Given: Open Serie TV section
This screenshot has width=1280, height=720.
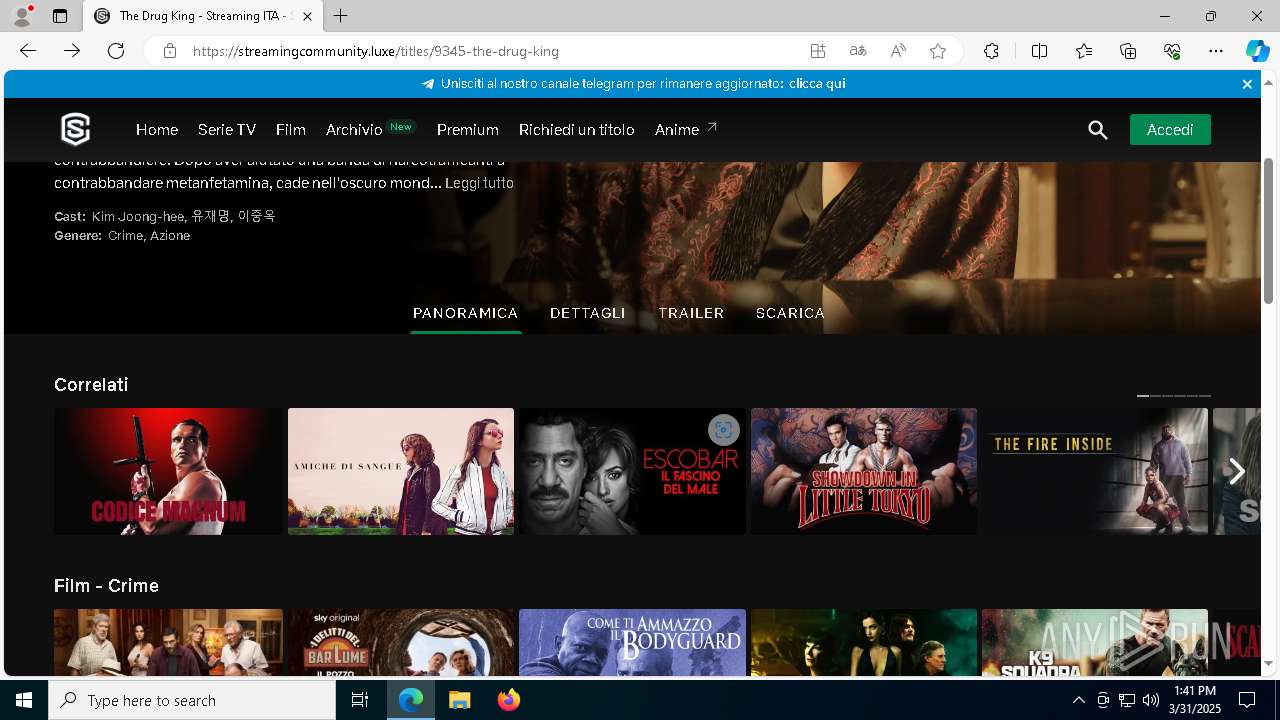Looking at the screenshot, I should [x=227, y=130].
